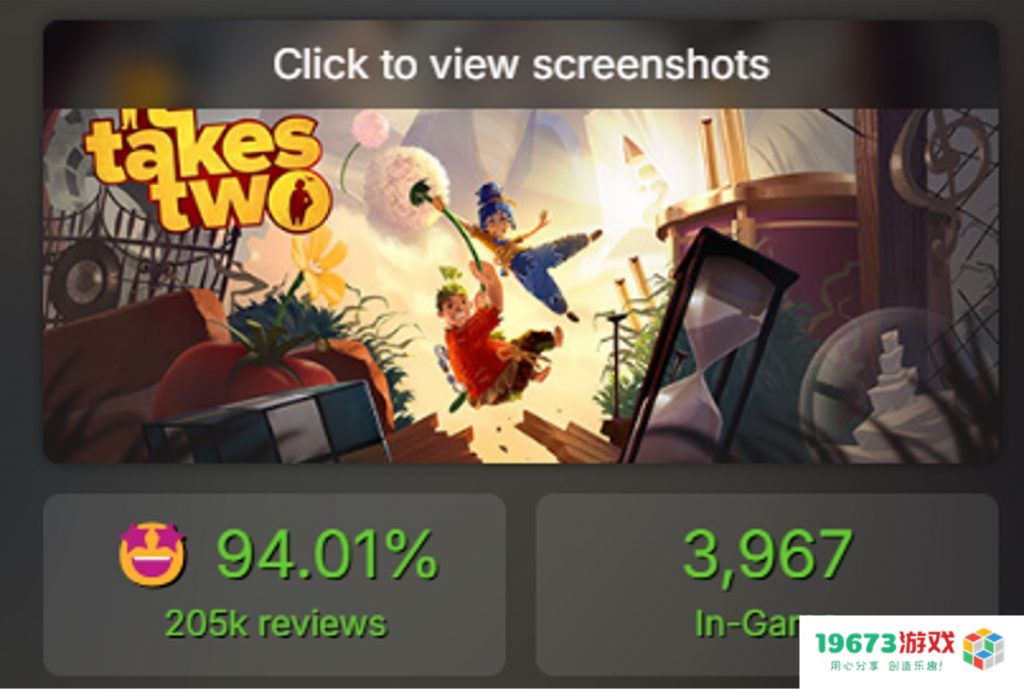
Task: Click the star-eyes emoji rating icon
Action: pyautogui.click(x=152, y=554)
